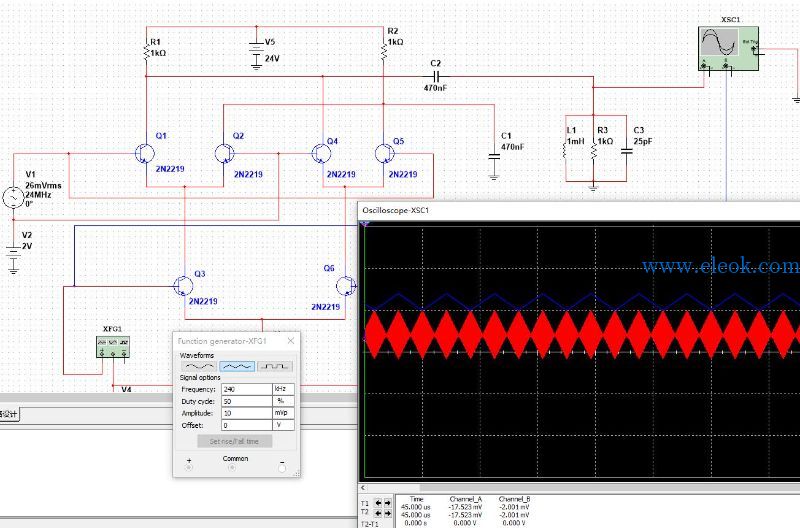Click the function generator Common terminal
800x528 pixels.
(x=232, y=467)
